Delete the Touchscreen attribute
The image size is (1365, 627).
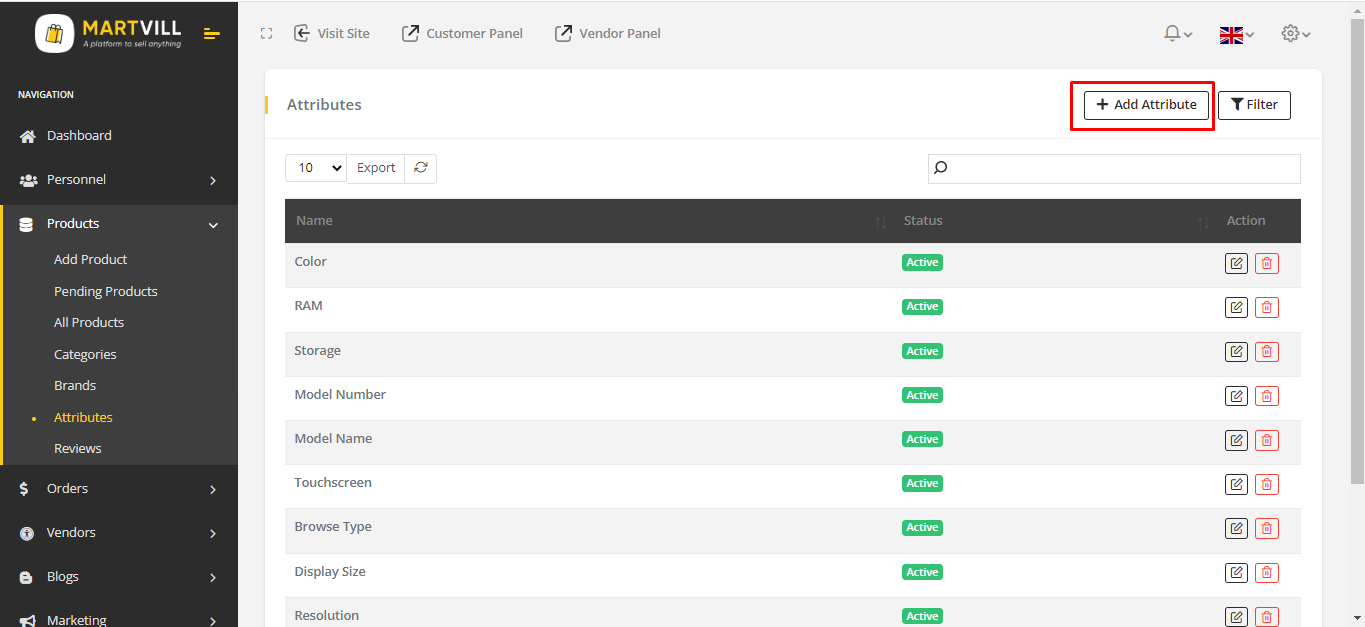click(x=1267, y=484)
